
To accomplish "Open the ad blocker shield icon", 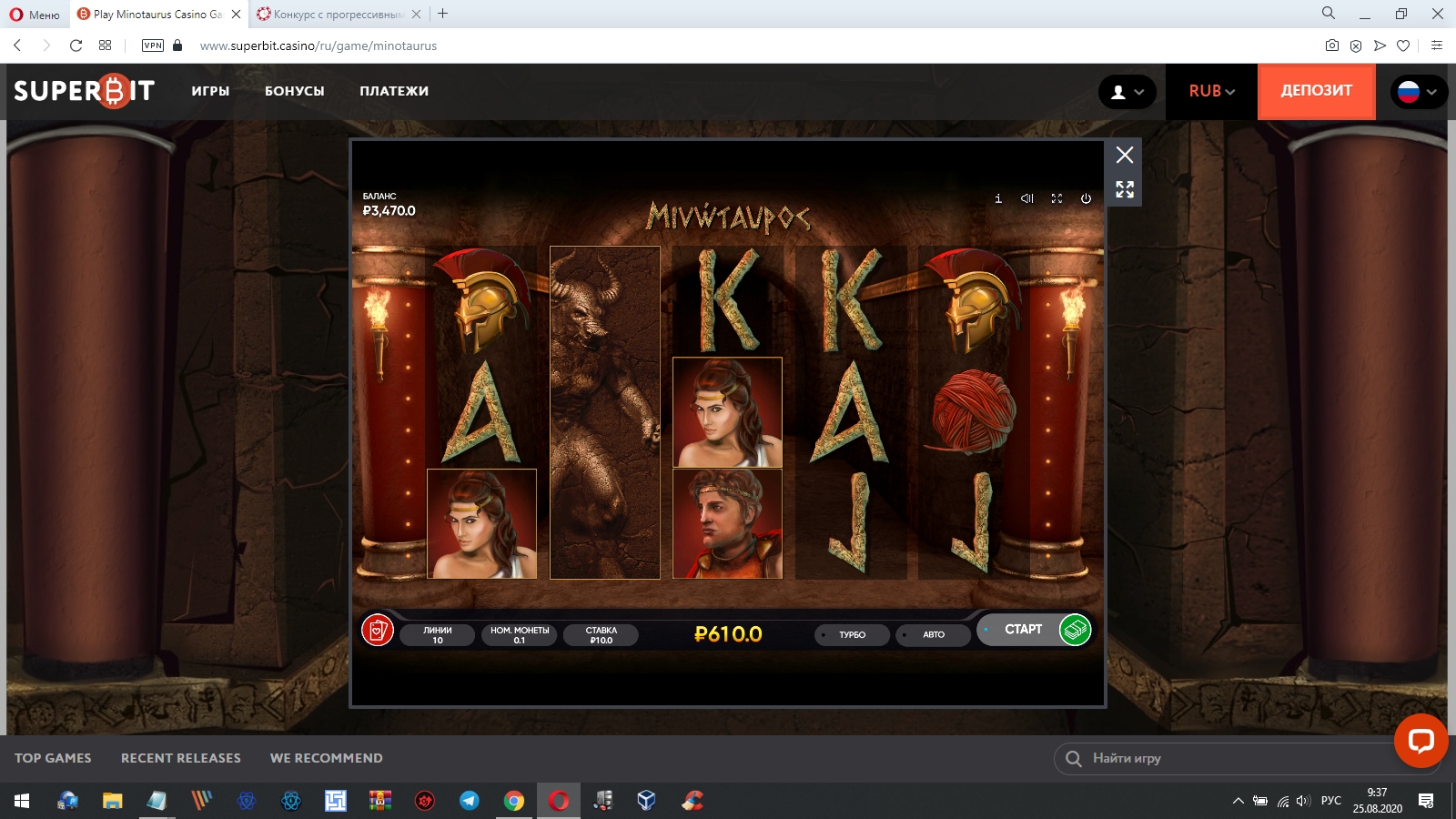I will click(1356, 45).
